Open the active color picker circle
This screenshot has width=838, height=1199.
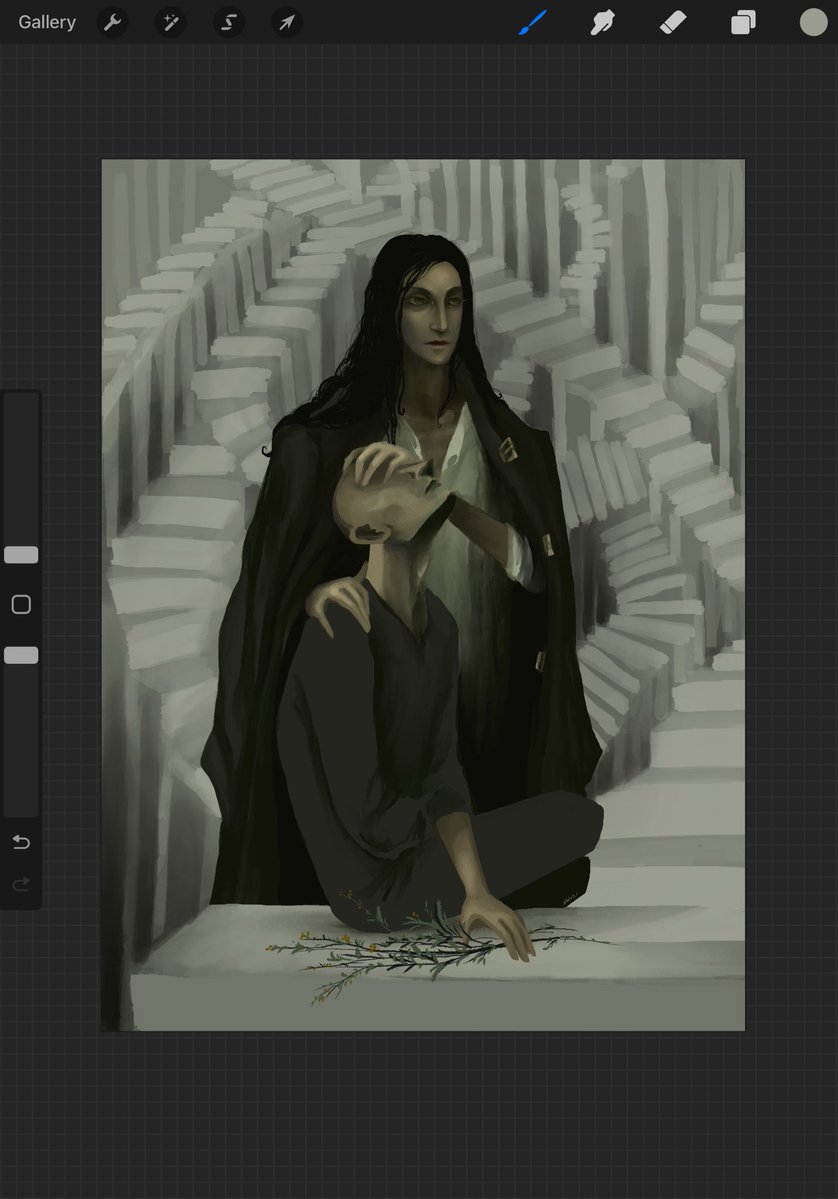[x=814, y=22]
